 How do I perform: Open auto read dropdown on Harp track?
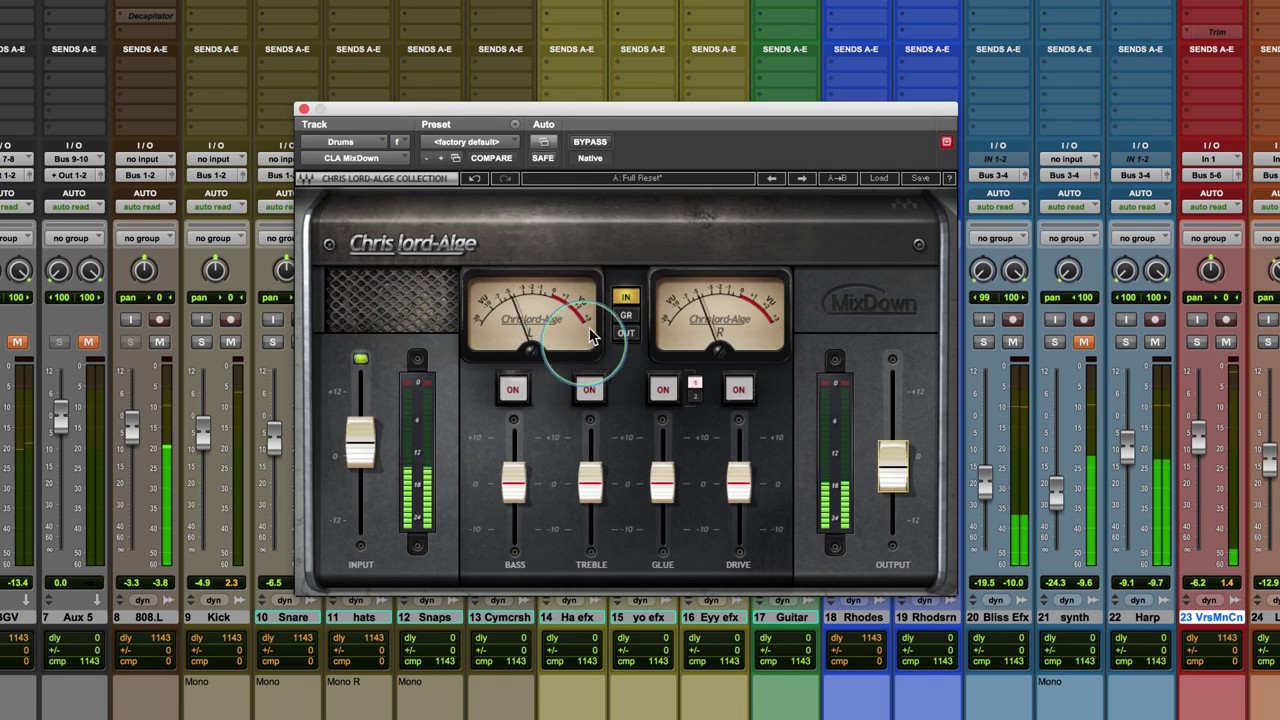[x=1139, y=207]
